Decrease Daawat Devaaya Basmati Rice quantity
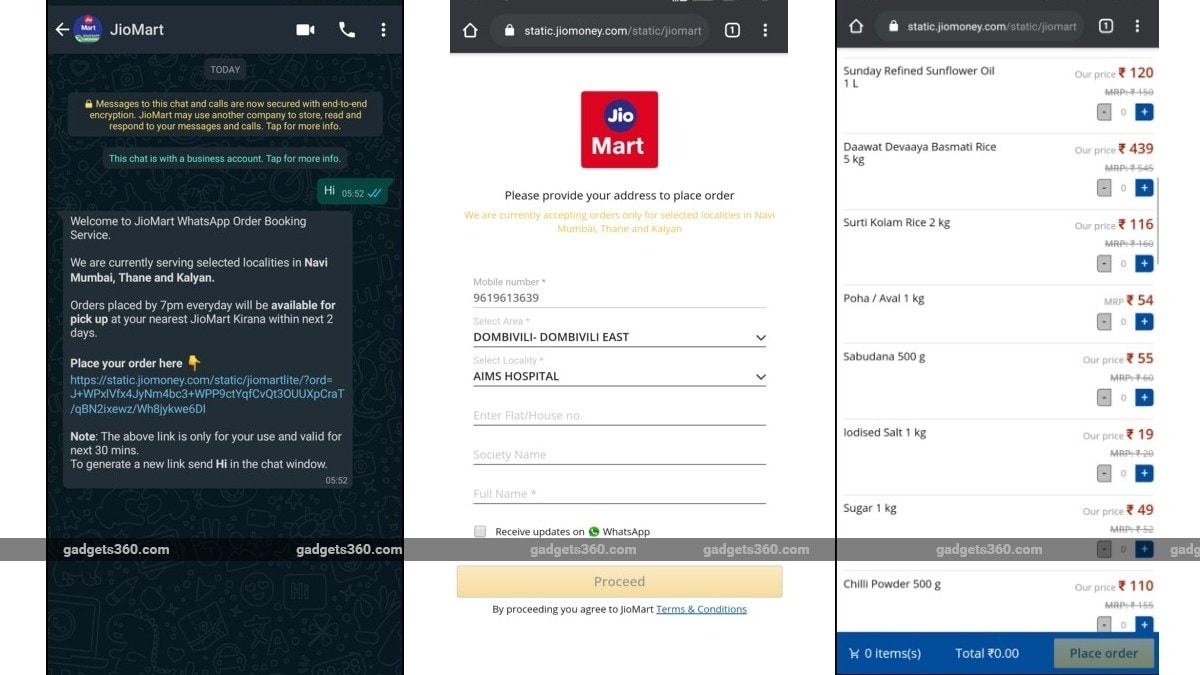The width and height of the screenshot is (1200, 675). coord(1104,188)
